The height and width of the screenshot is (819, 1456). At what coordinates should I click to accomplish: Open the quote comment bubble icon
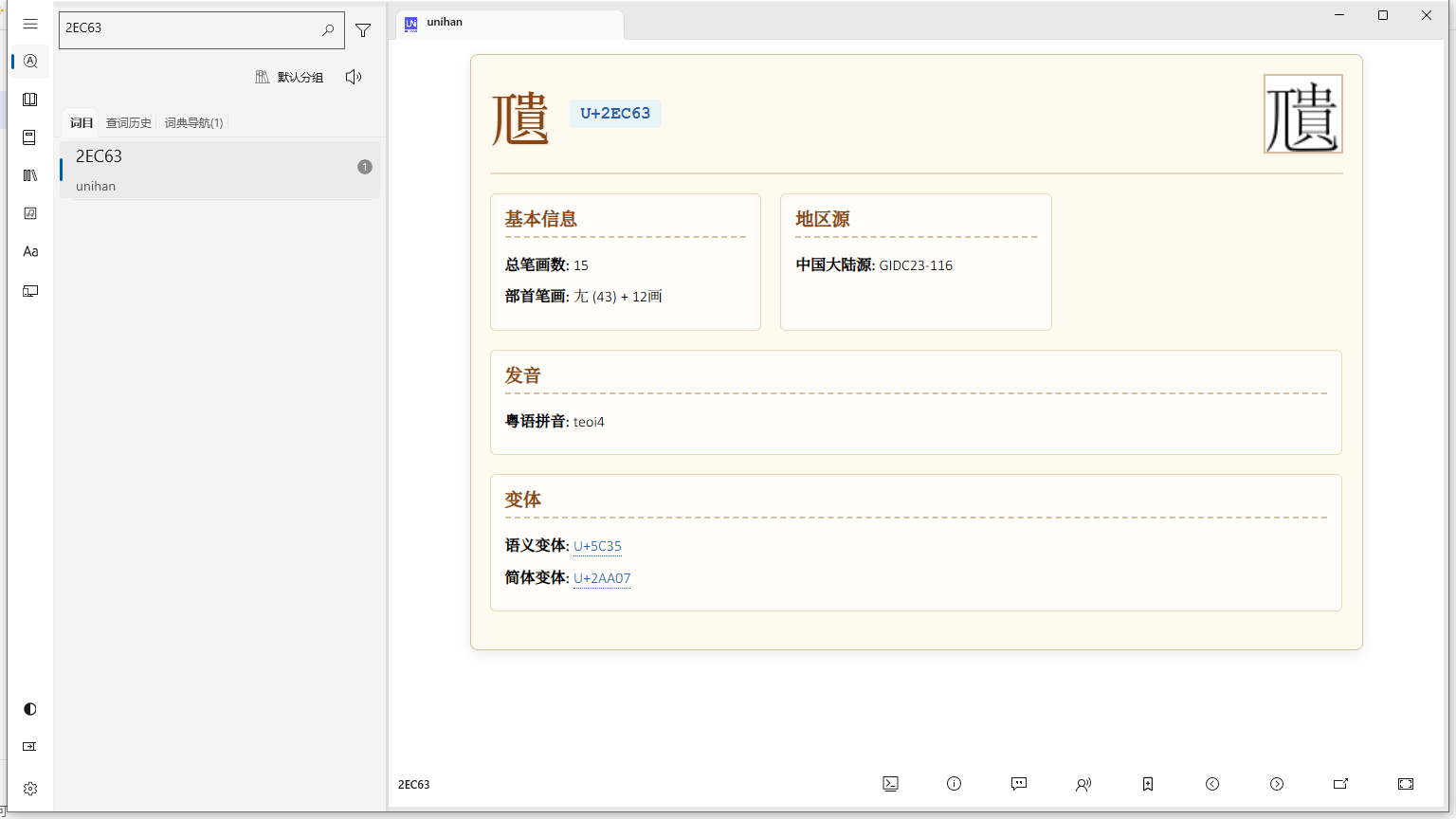(x=1019, y=784)
